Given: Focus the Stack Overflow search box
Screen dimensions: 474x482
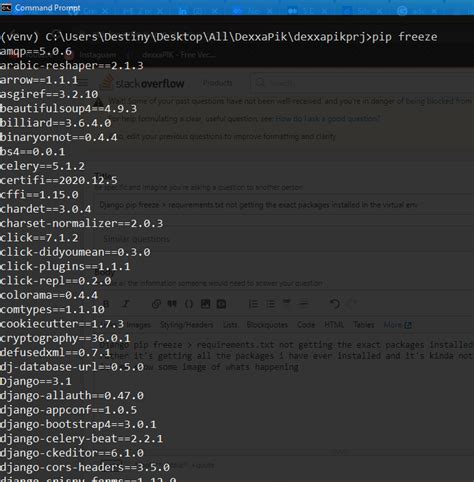Looking at the screenshot, I should pos(362,83).
